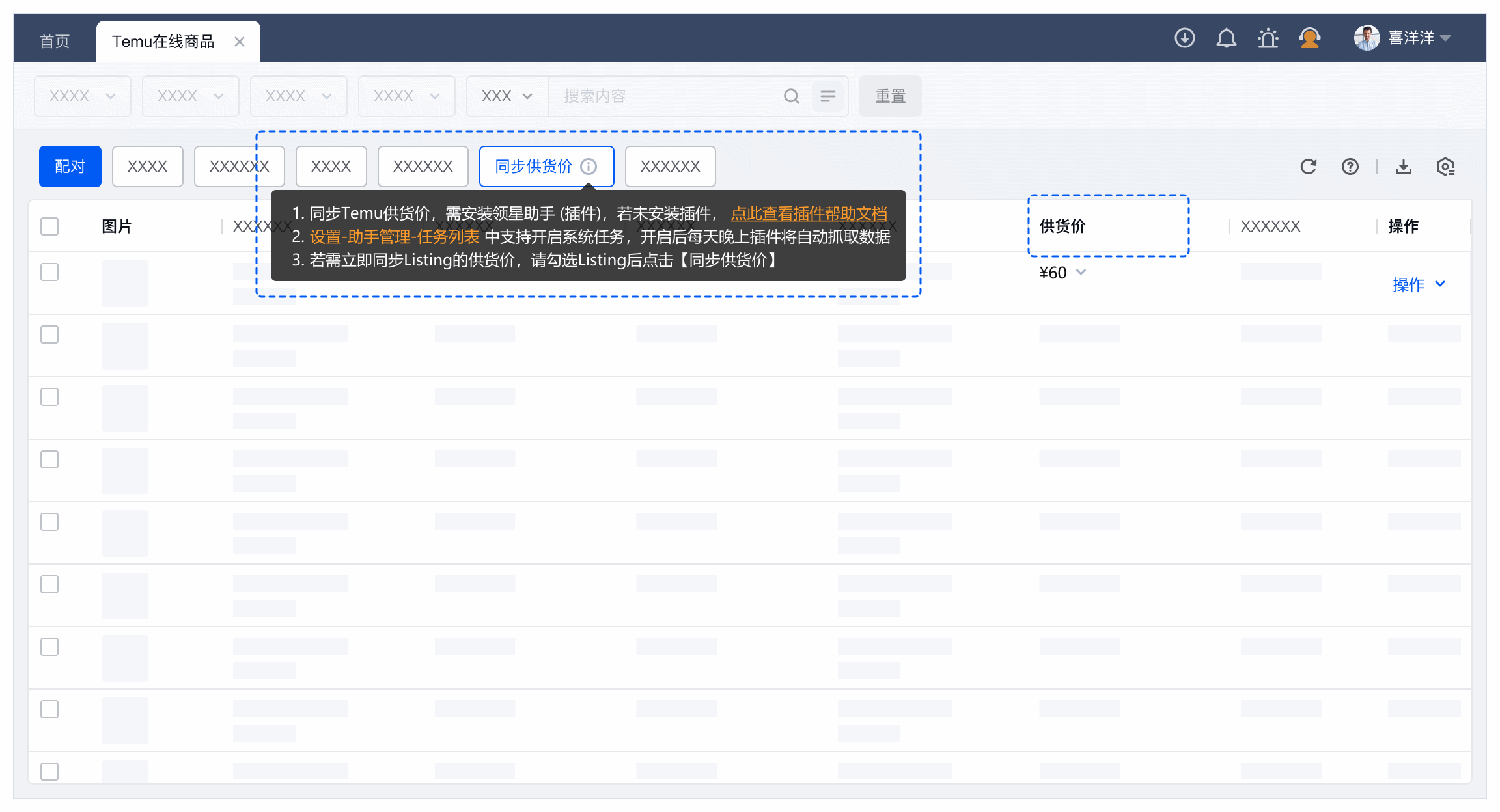
Task: Expand the first XXXX filter dropdown
Action: tap(83, 96)
